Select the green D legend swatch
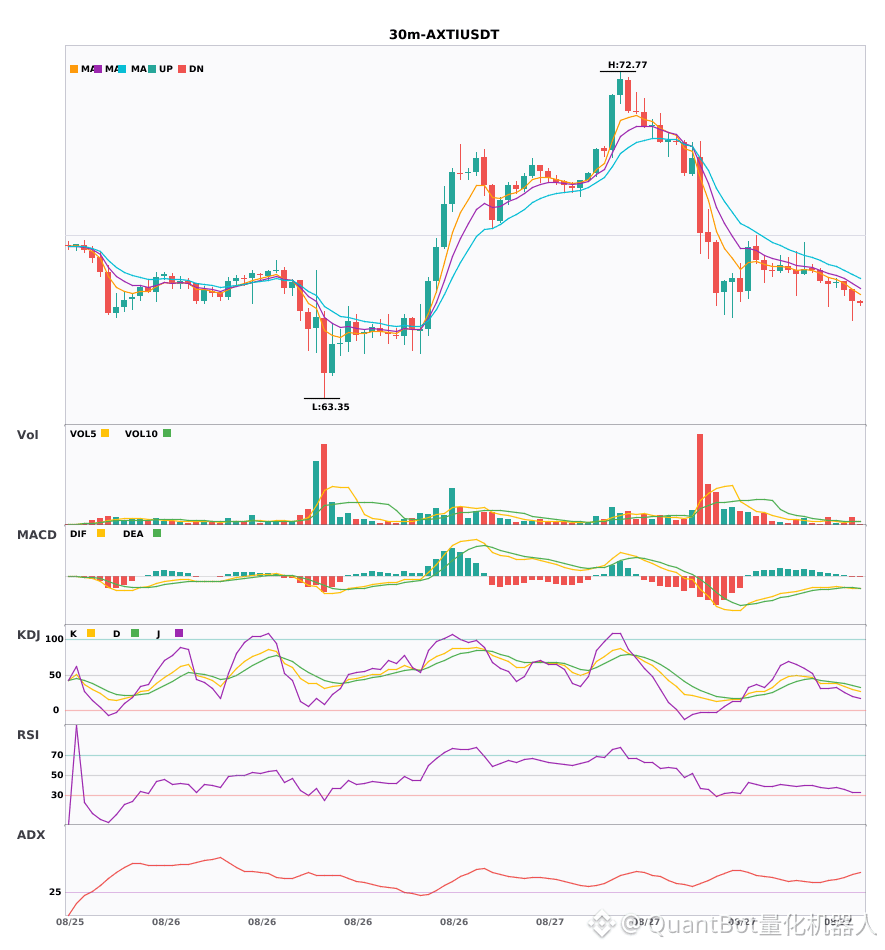 (135, 633)
